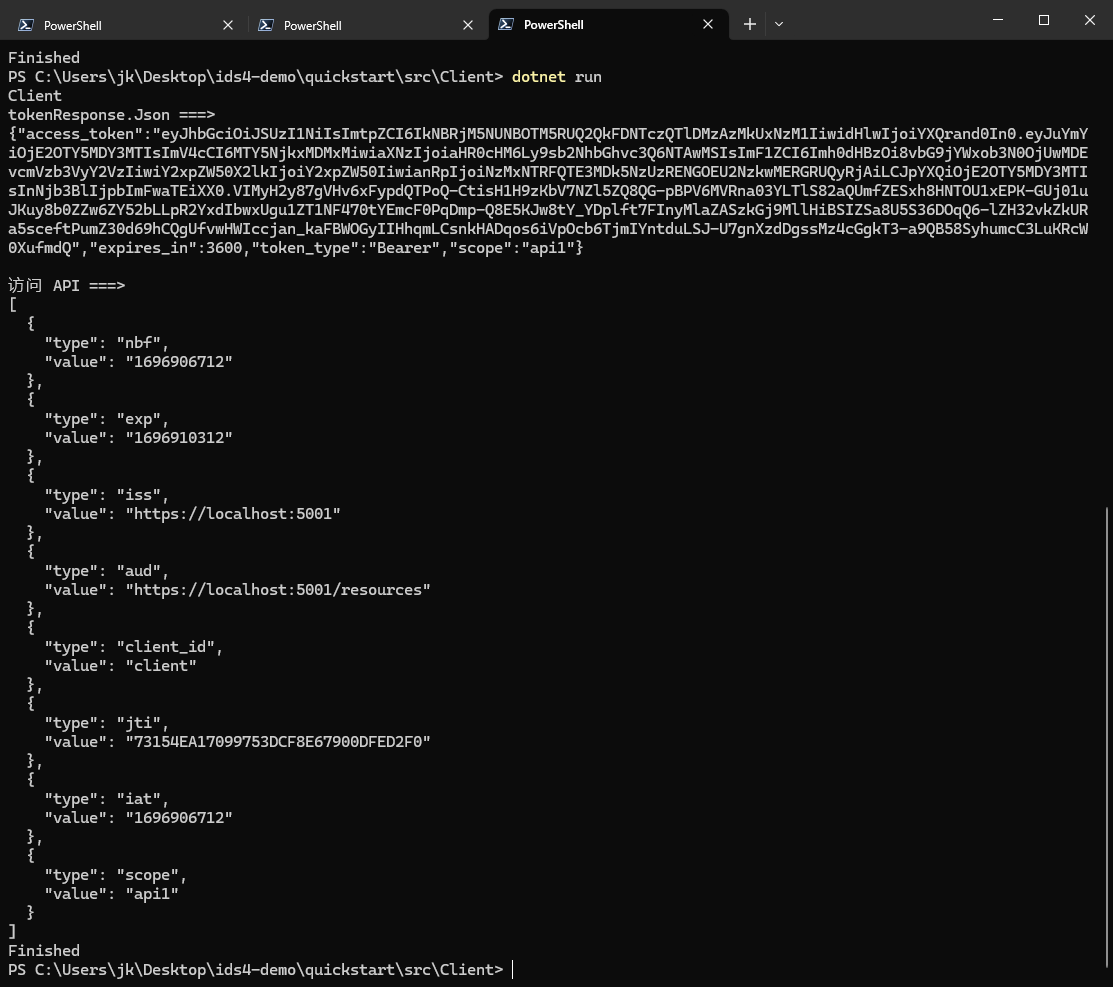This screenshot has height=987, width=1113.
Task: Minimize the terminal window
Action: (998, 20)
